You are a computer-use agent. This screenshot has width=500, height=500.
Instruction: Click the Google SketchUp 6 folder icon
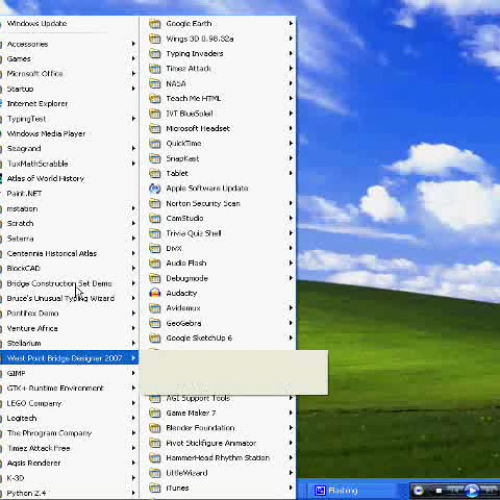(x=155, y=338)
